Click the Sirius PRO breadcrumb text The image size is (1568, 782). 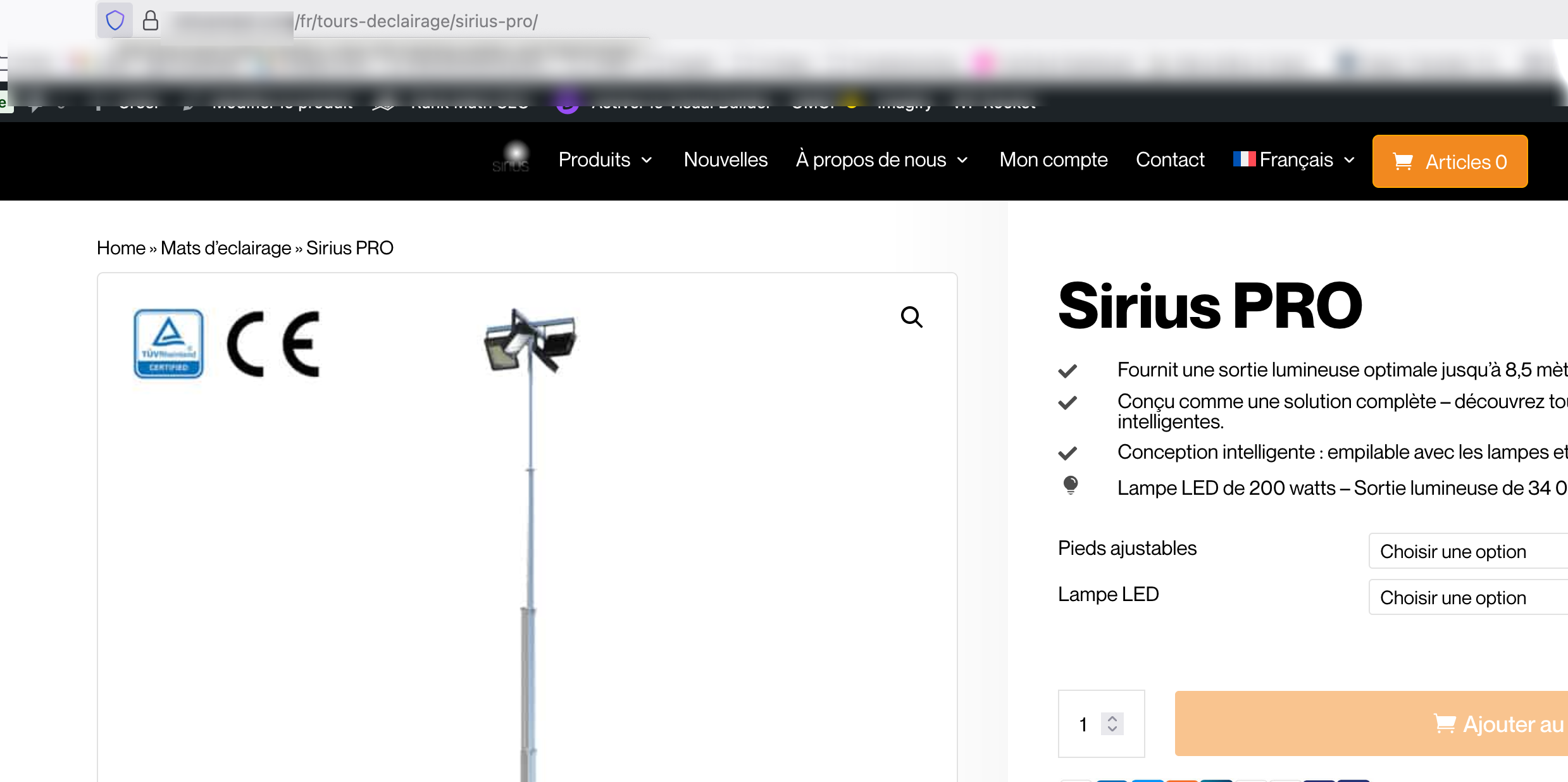[x=350, y=248]
